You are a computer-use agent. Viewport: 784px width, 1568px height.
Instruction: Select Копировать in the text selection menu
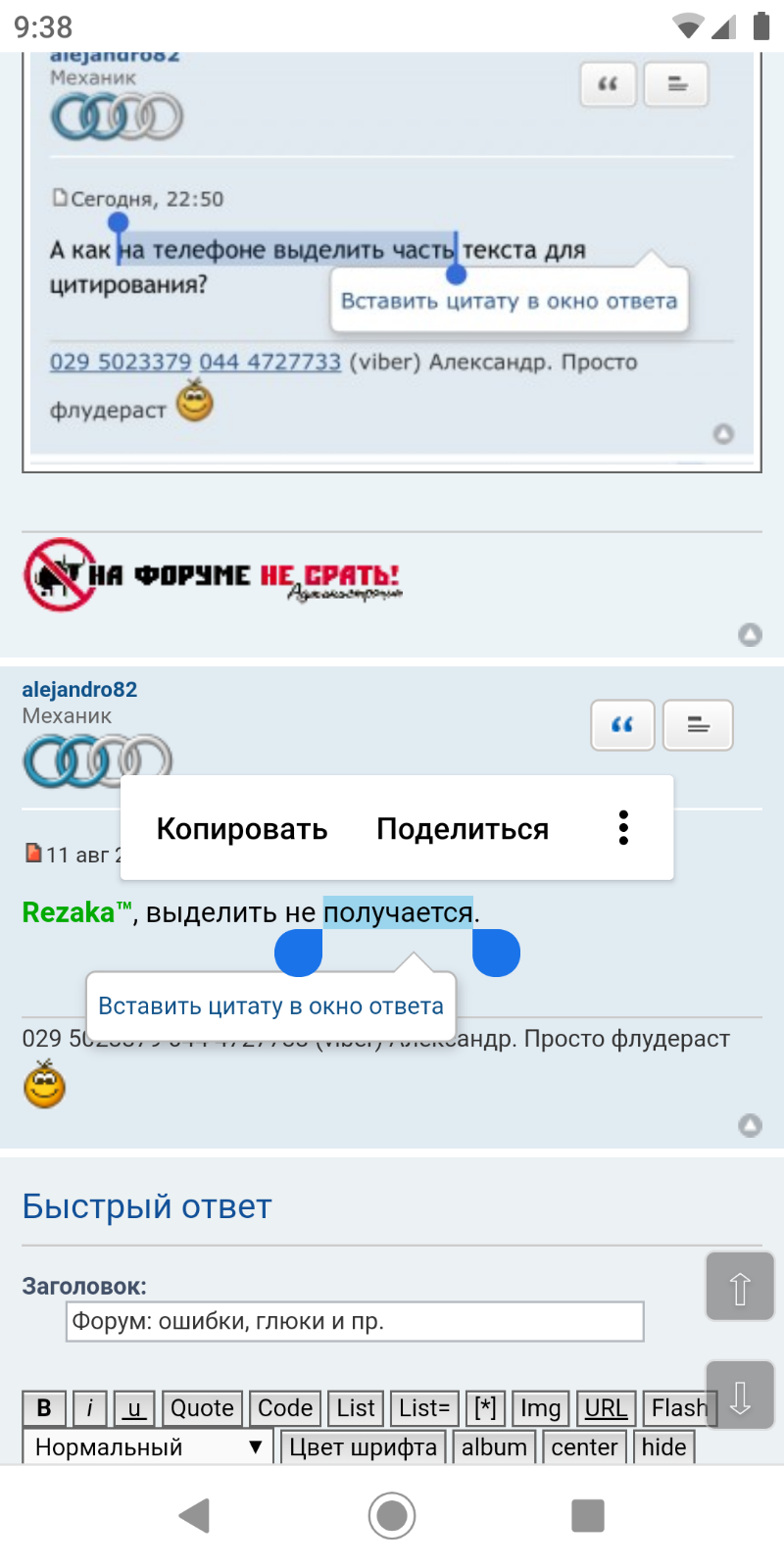242,829
